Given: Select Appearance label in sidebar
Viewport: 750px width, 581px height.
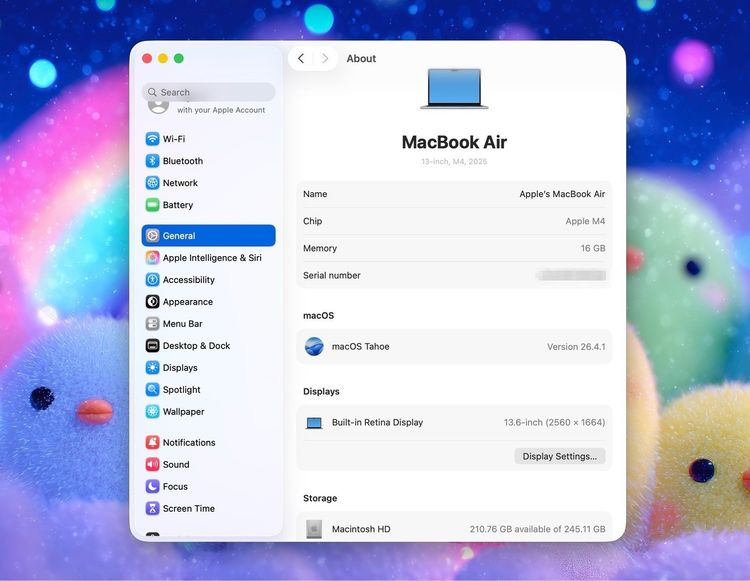Looking at the screenshot, I should point(188,301).
